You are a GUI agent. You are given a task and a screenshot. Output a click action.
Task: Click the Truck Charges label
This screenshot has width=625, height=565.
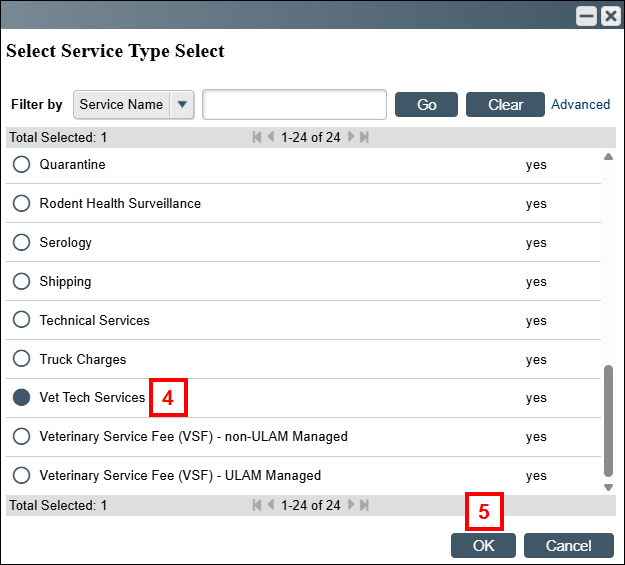83,359
